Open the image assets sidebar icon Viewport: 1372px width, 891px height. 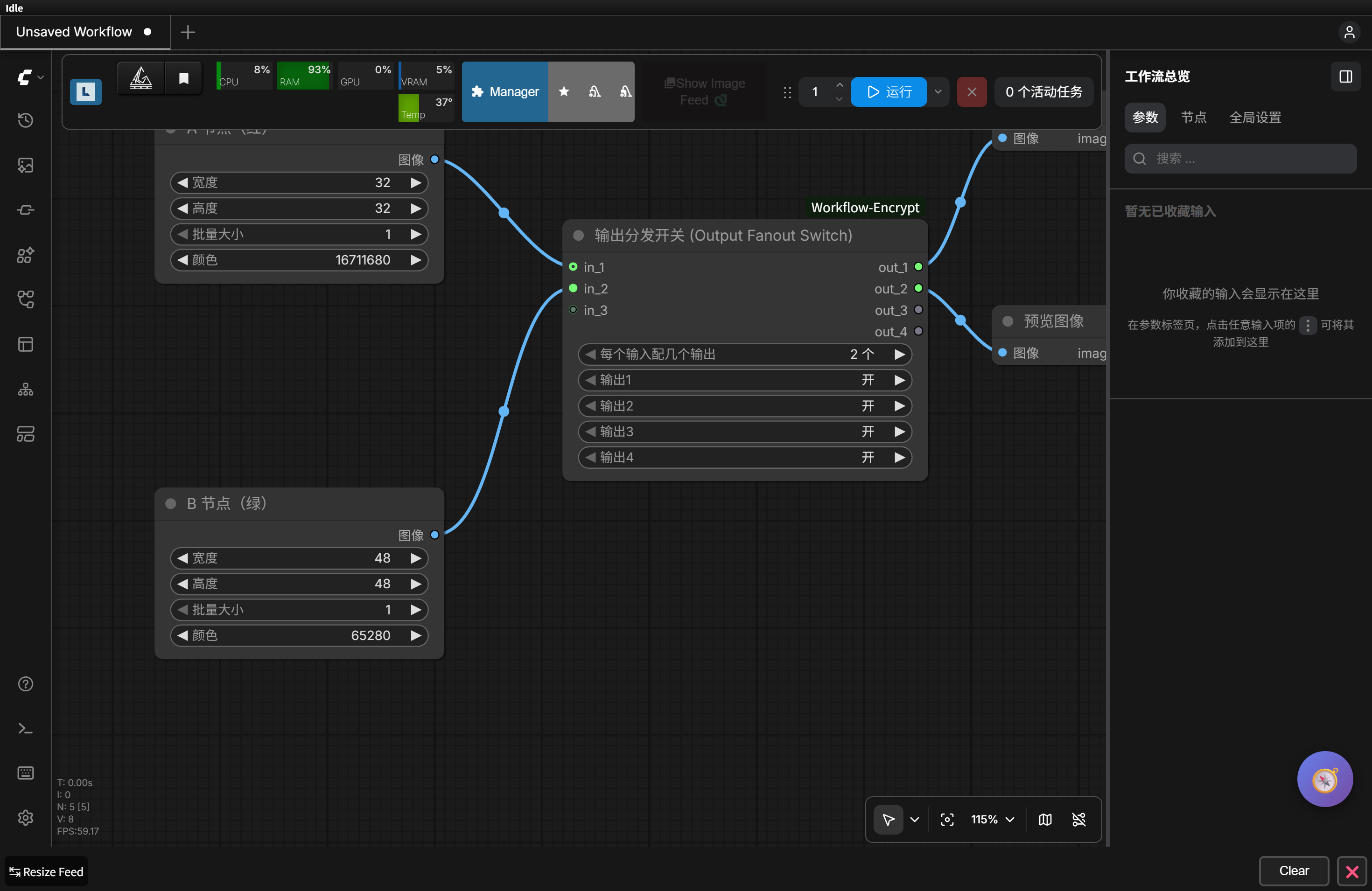point(25,166)
